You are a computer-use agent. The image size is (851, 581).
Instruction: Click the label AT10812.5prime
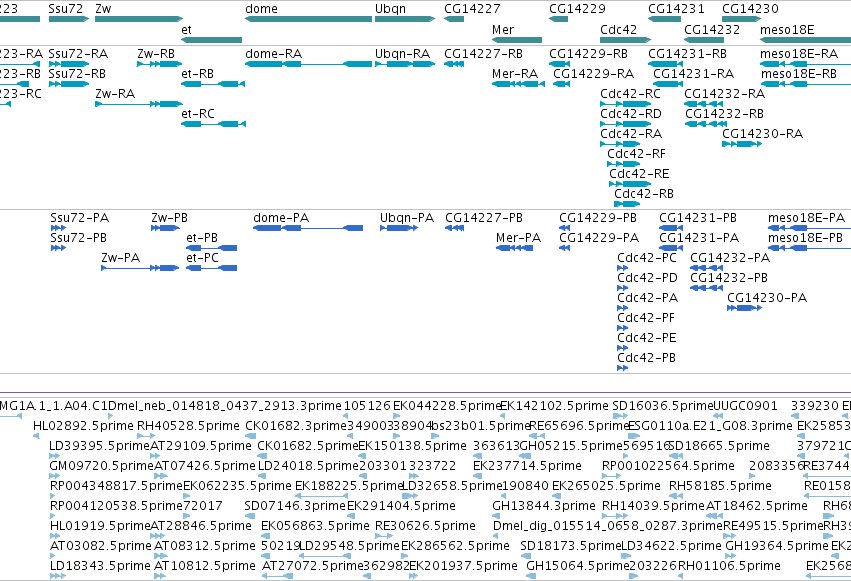(x=205, y=566)
